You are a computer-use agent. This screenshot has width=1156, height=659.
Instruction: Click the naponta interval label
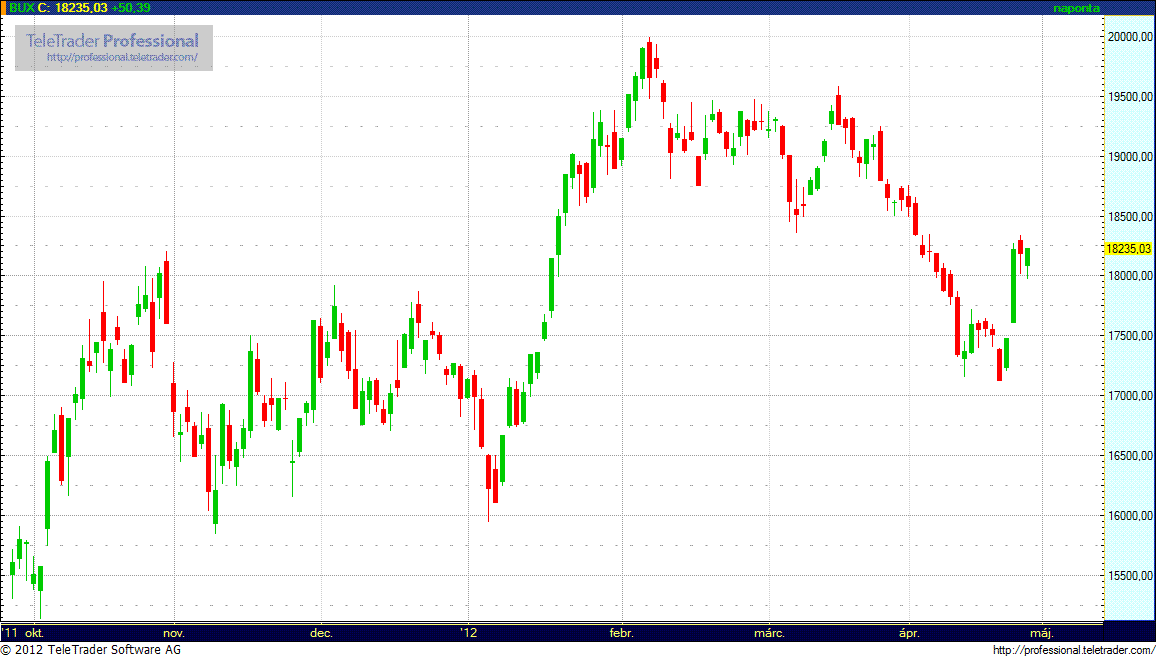pos(1077,8)
